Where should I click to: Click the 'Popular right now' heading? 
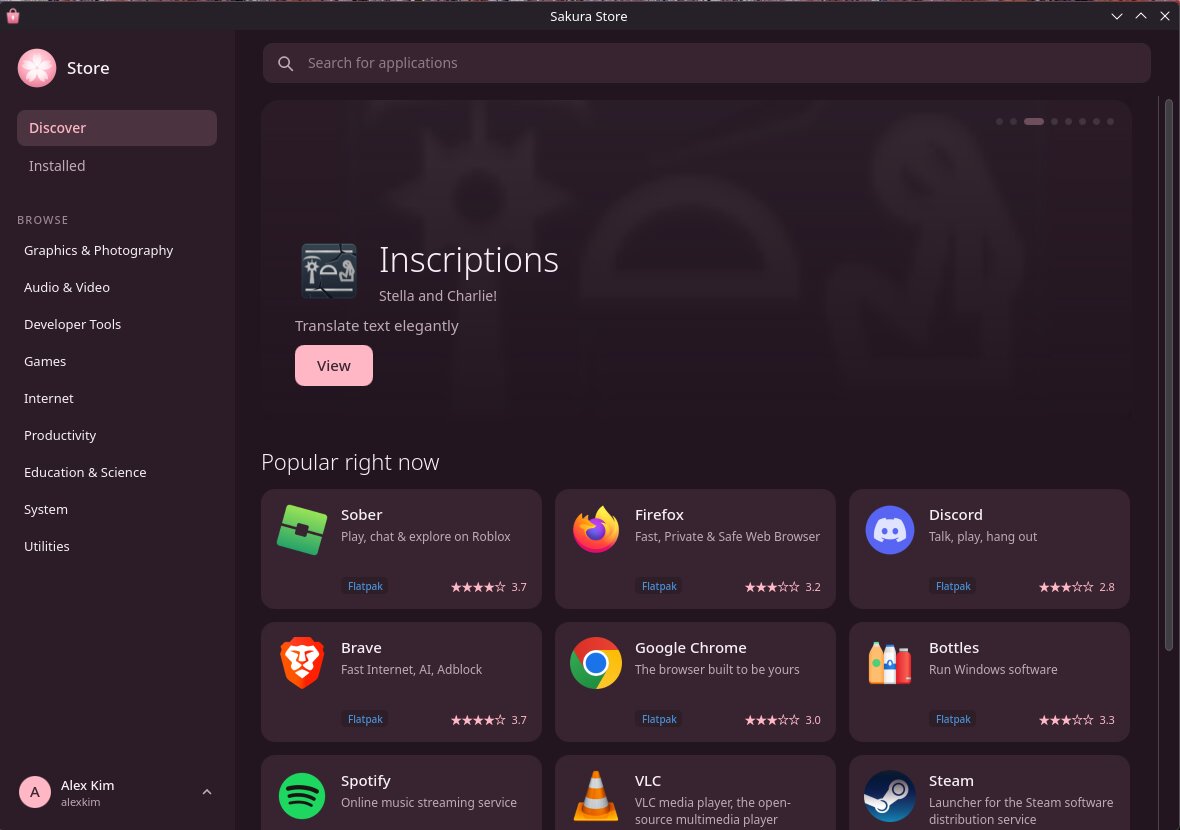(x=350, y=462)
